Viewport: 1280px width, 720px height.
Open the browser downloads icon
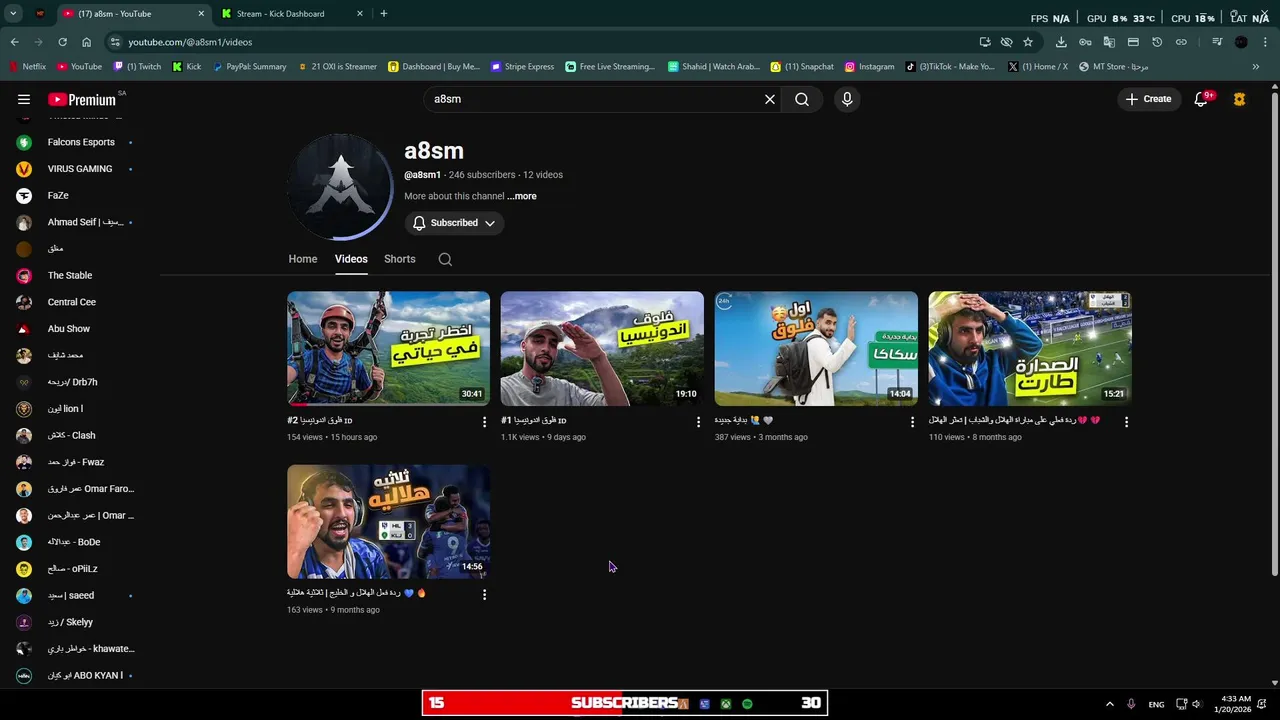point(1061,42)
